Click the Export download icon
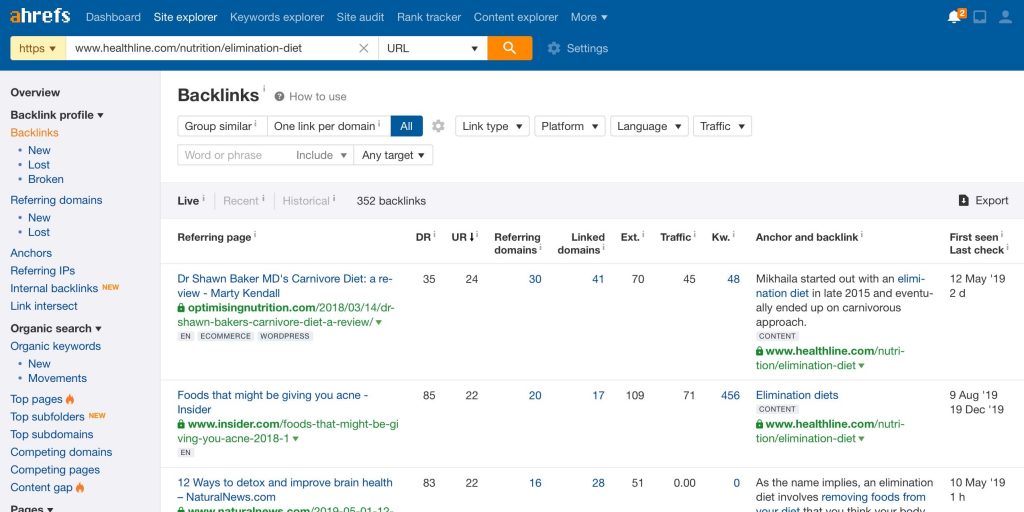 pos(963,200)
